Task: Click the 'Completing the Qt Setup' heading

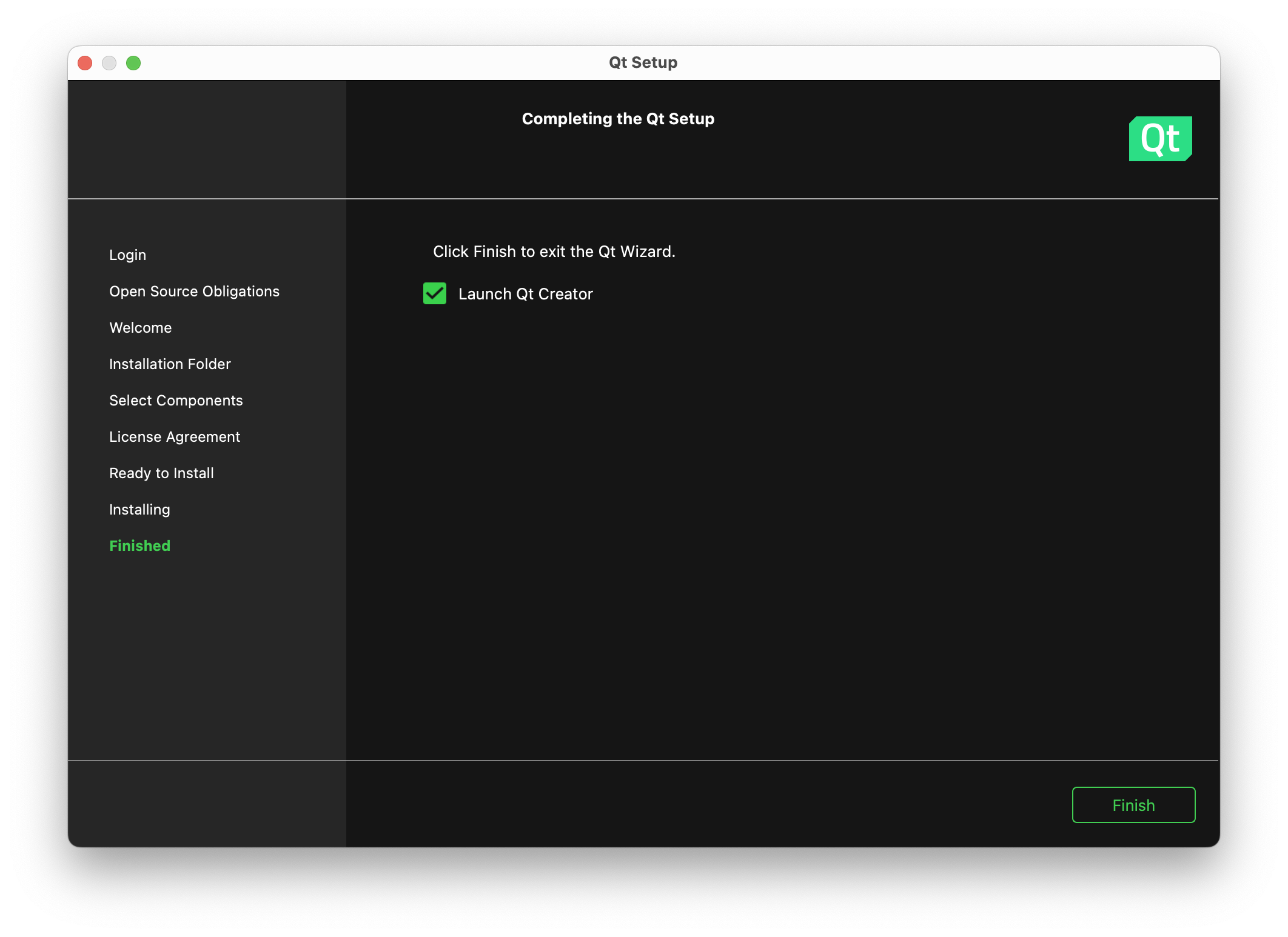Action: point(618,119)
